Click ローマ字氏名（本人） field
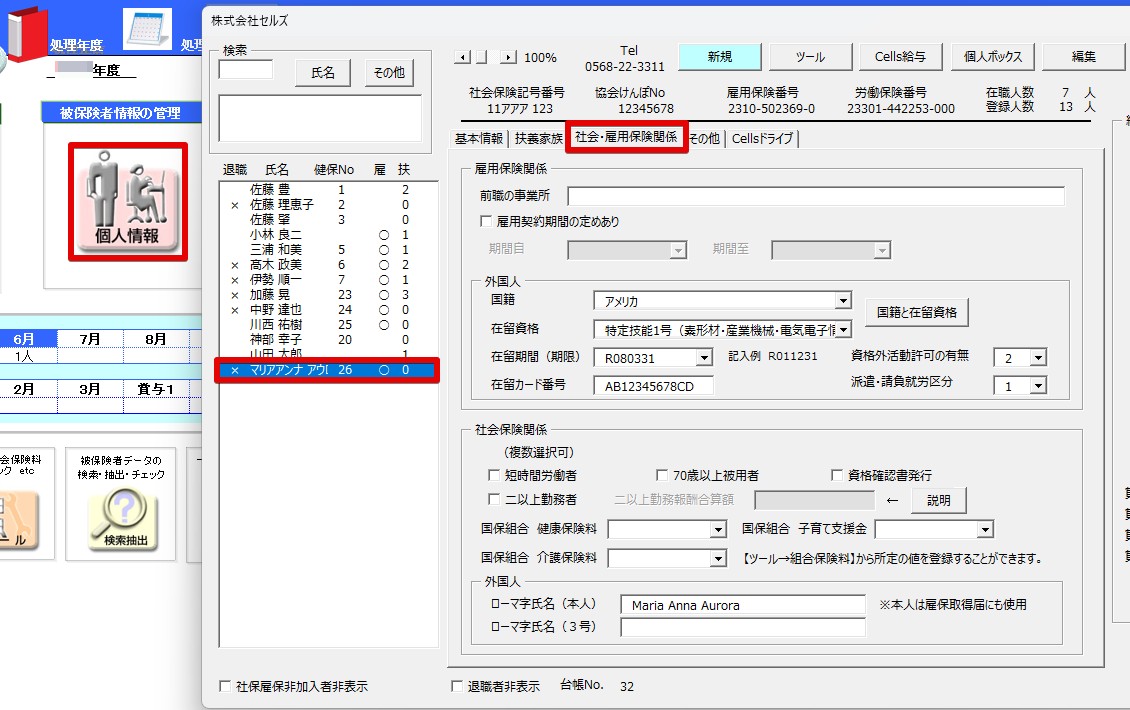Screen dimensions: 1130x710 click(743, 605)
